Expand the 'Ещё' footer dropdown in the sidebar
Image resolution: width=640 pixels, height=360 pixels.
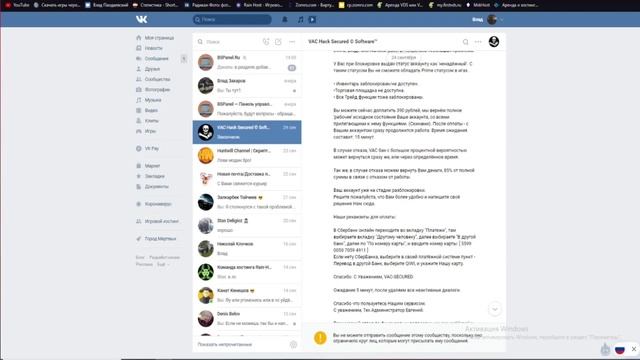pyautogui.click(x=162, y=264)
